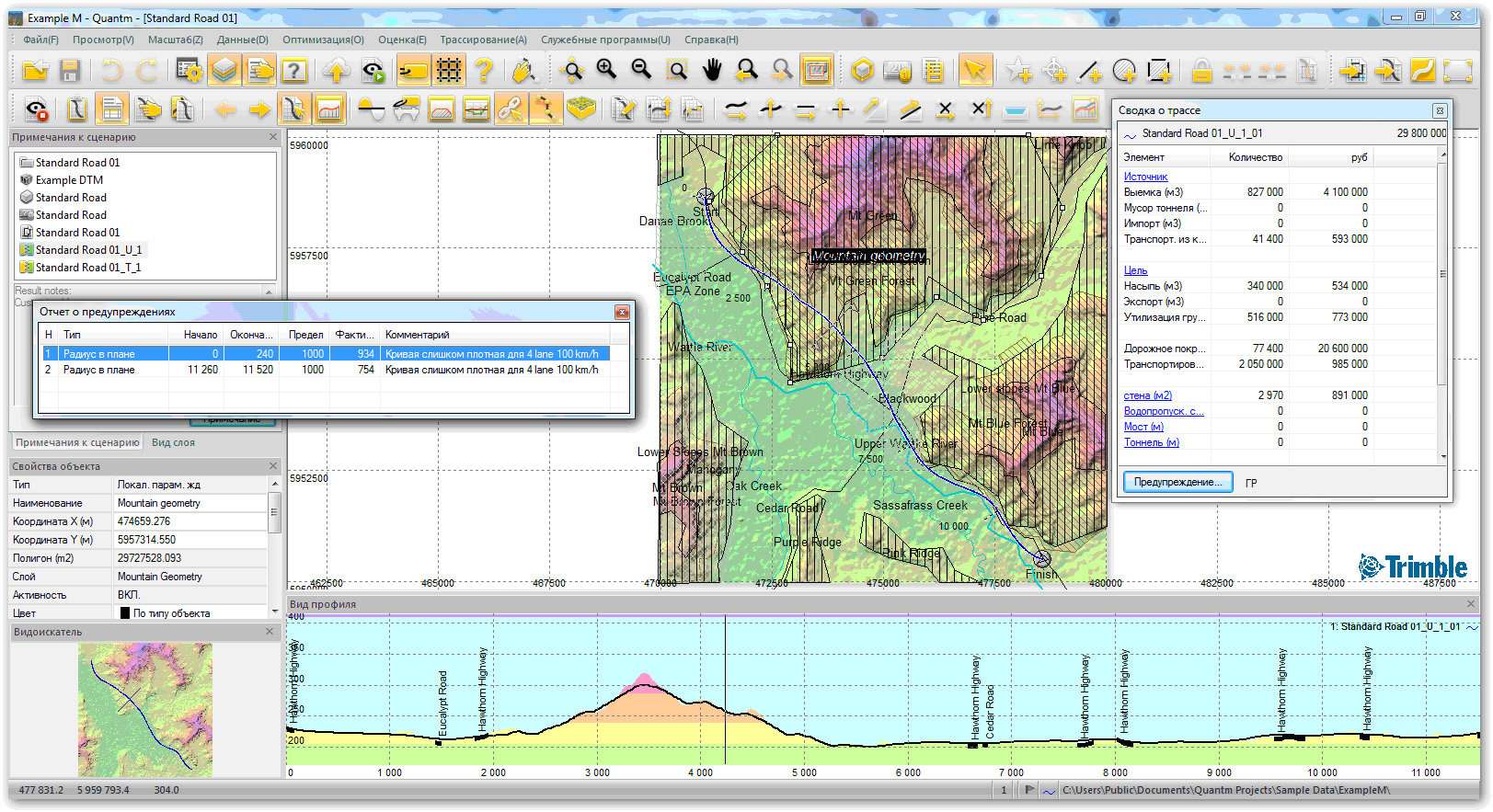Screen dimensions: 1493x812
Task: Toggle the table sheet button in second toolbar
Action: pos(112,110)
